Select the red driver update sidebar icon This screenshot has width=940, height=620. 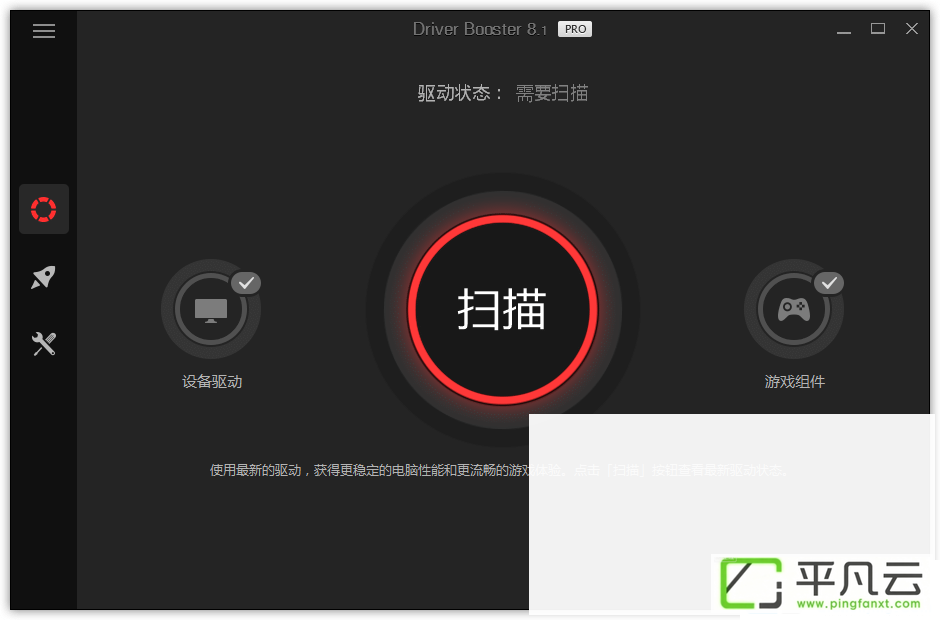coord(44,209)
